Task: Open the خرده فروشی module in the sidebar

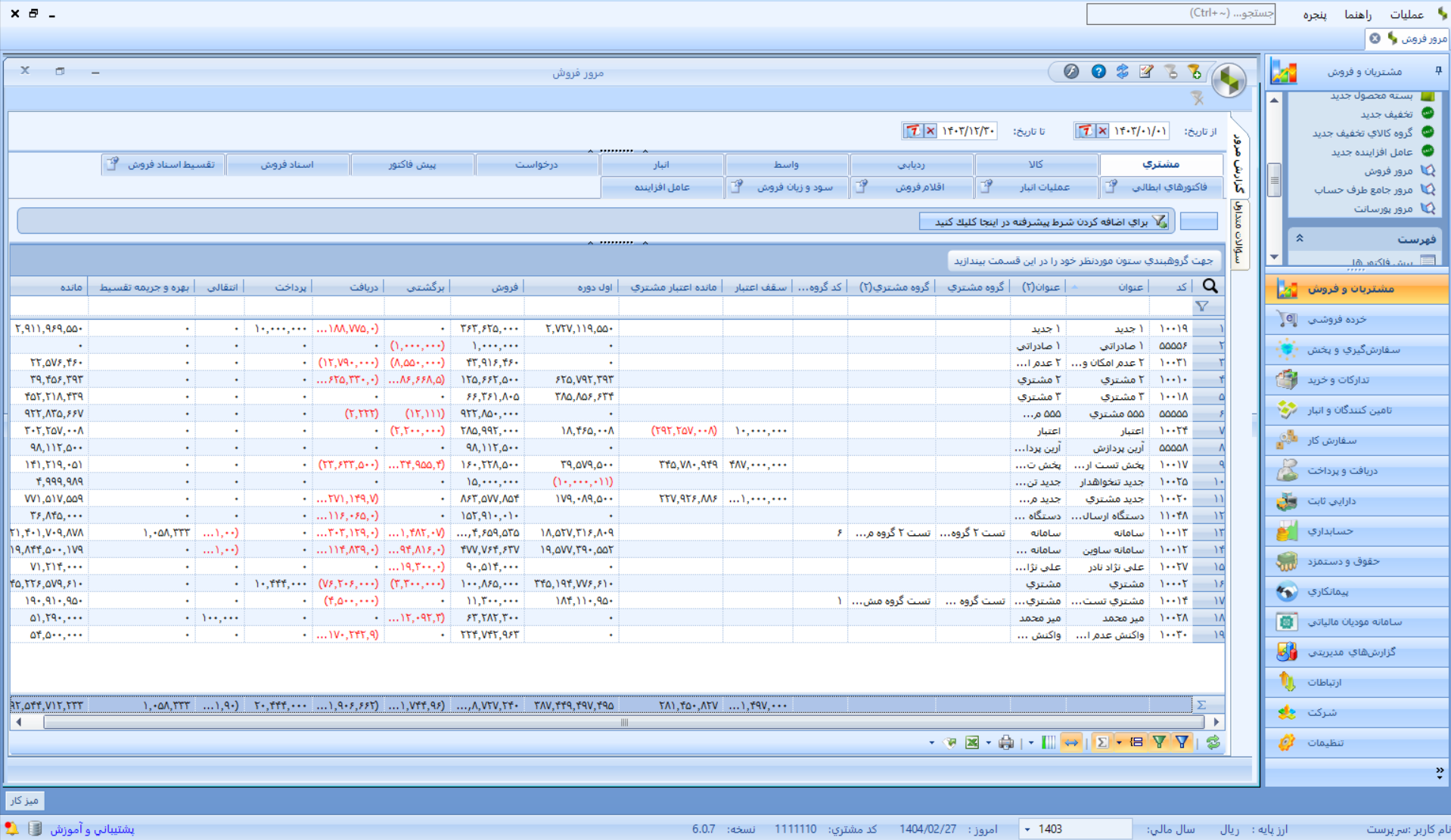Action: coord(1356,319)
